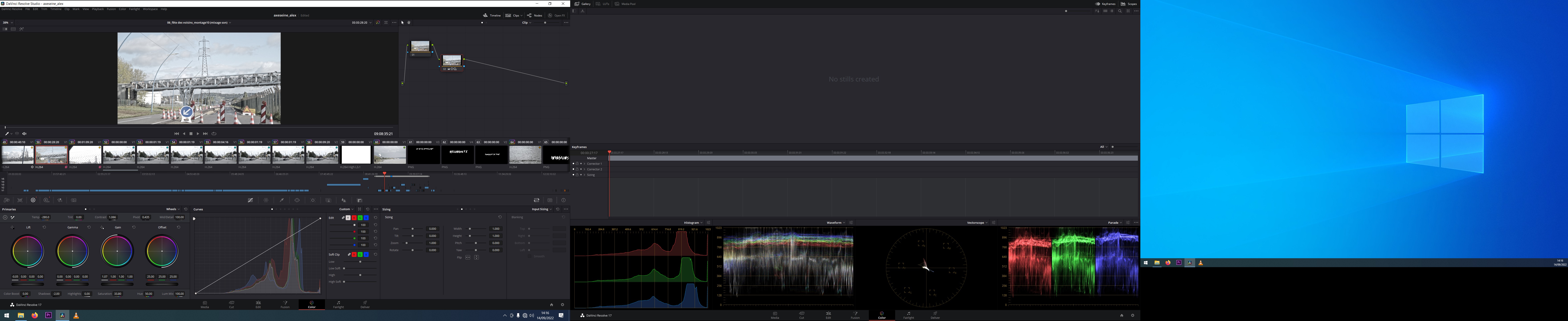Open the Input Sizing dropdown
The height and width of the screenshot is (321, 1568).
tap(542, 209)
